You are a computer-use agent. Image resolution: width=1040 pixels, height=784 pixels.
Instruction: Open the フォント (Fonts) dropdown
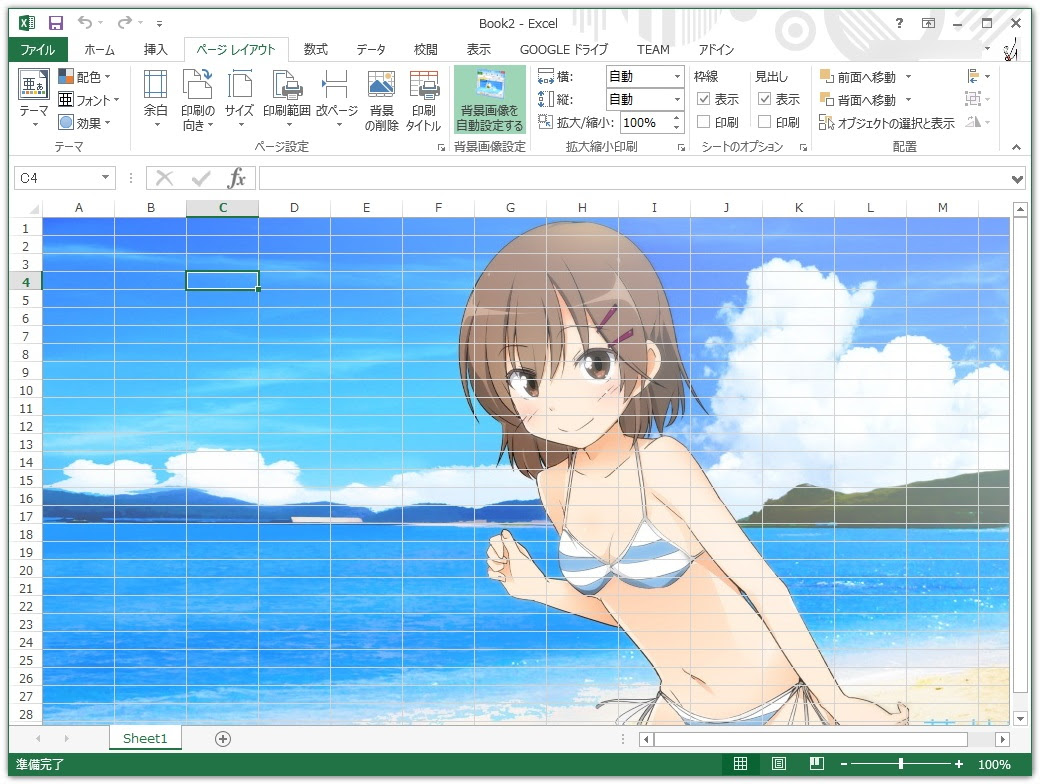click(x=88, y=100)
